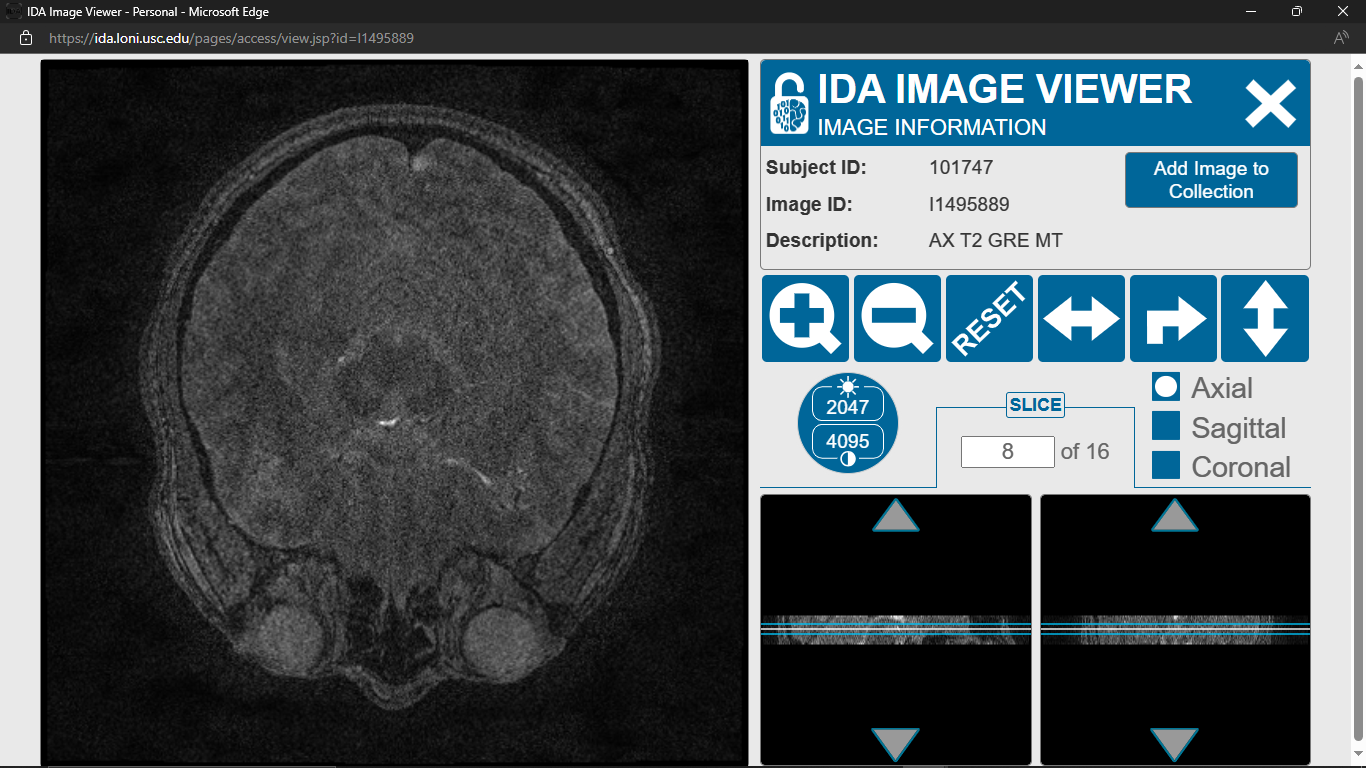Move the sagittal preview slice down
Screen dimensions: 1366x768
pos(893,742)
